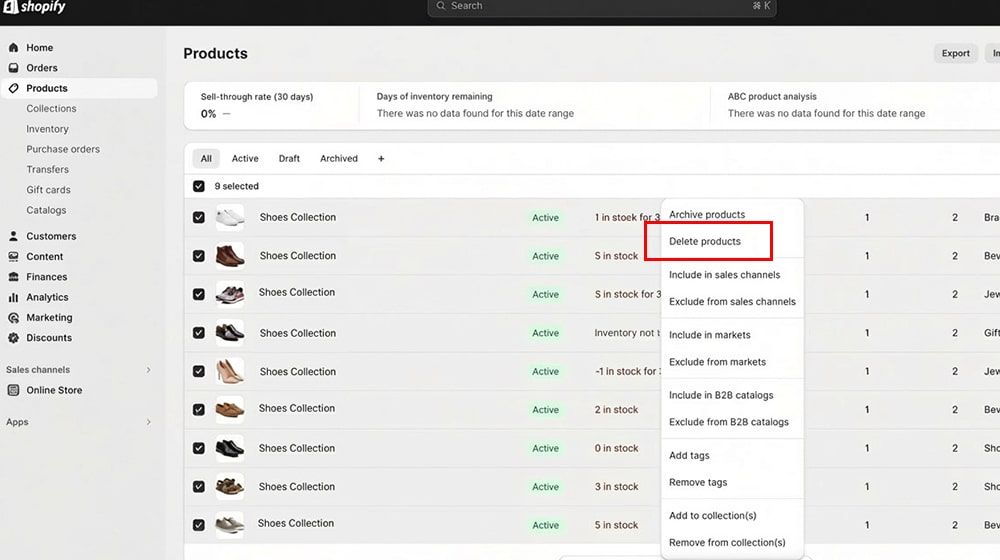The height and width of the screenshot is (560, 1000).
Task: Click the top Search field
Action: click(x=602, y=6)
